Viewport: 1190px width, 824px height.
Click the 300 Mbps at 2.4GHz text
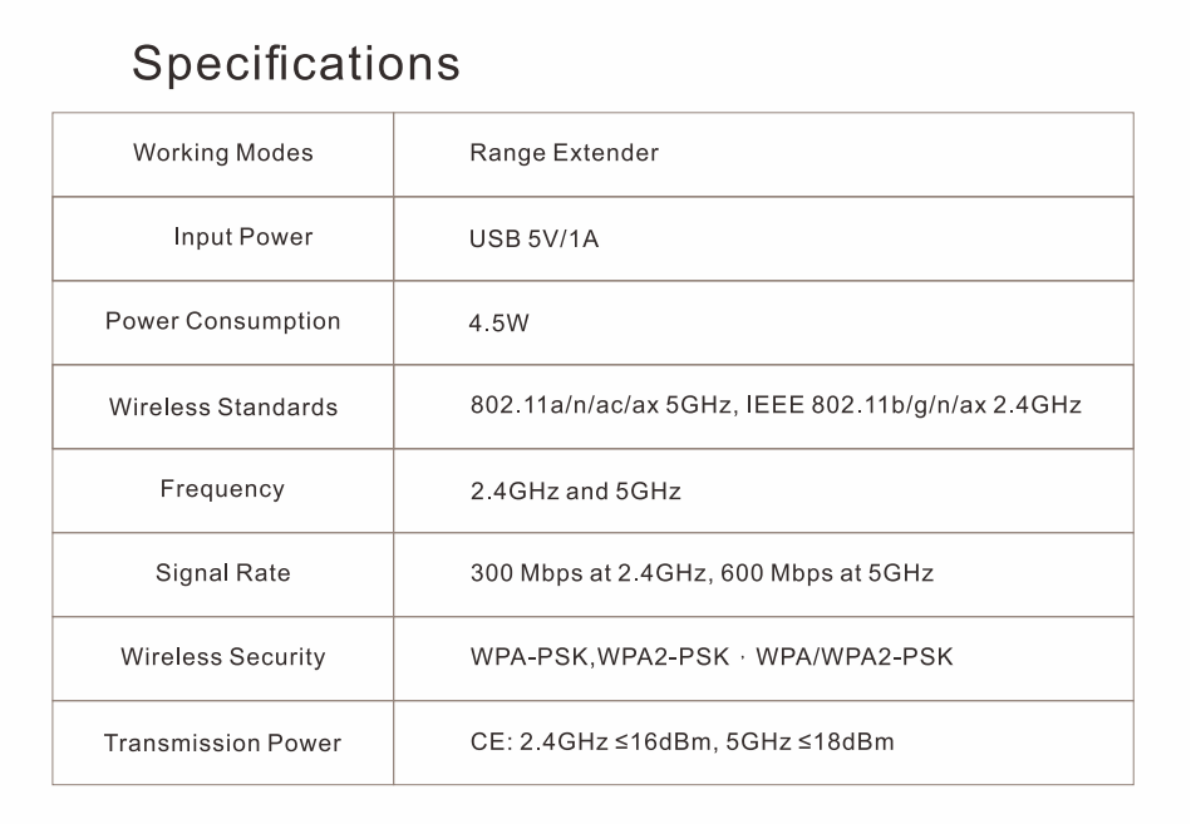click(590, 574)
